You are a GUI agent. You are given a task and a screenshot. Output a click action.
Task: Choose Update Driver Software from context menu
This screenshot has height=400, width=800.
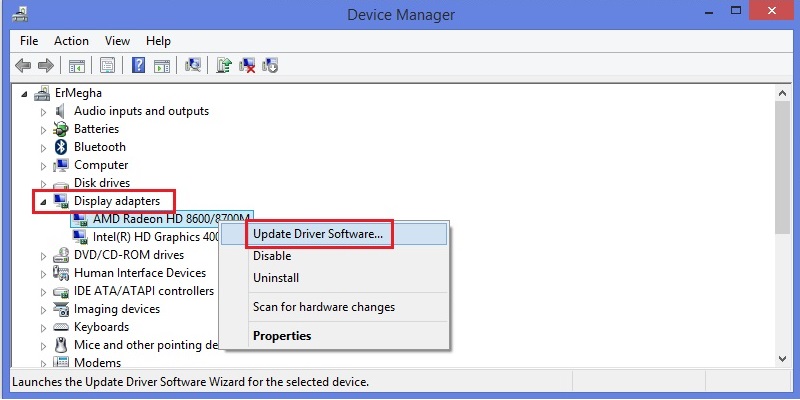[x=334, y=234]
